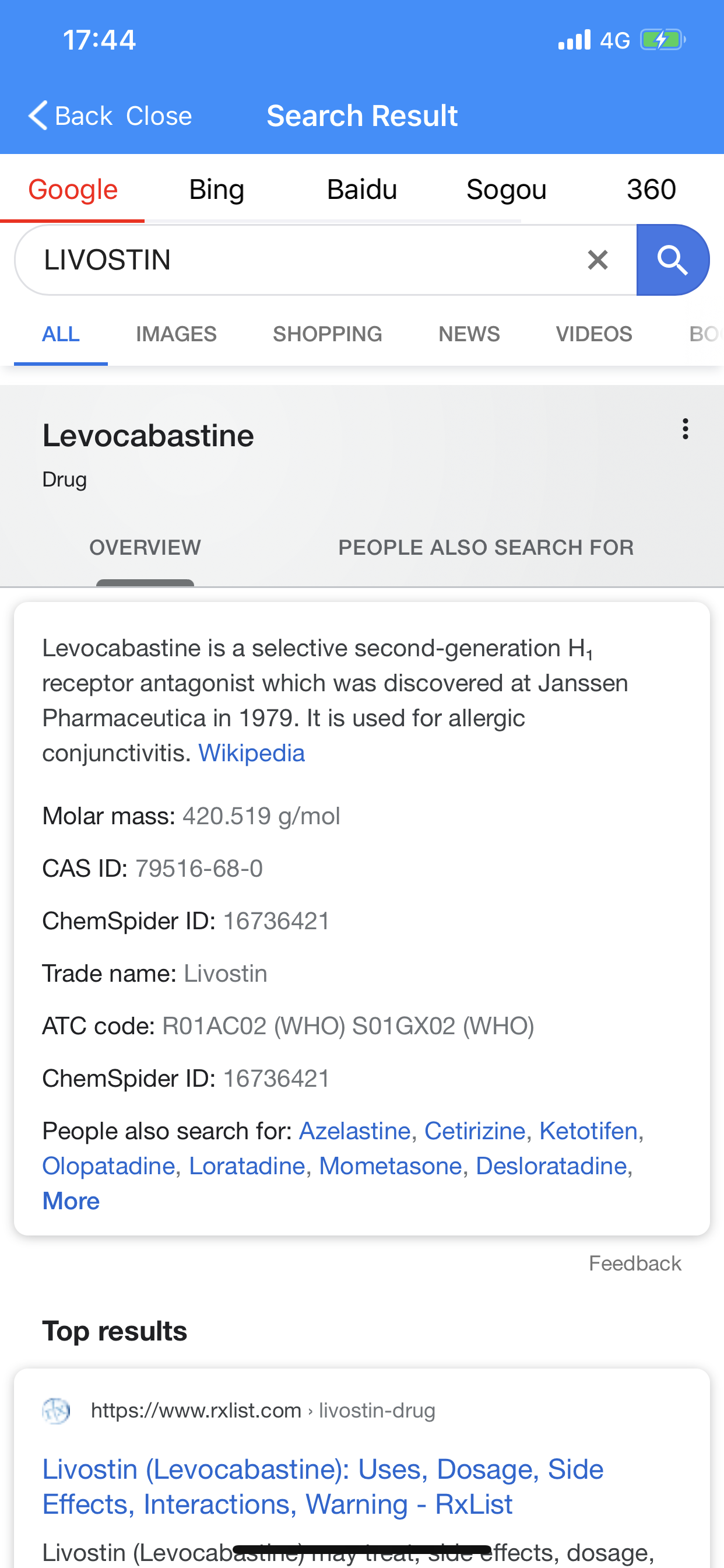Expand More related drug searches

(x=71, y=1200)
